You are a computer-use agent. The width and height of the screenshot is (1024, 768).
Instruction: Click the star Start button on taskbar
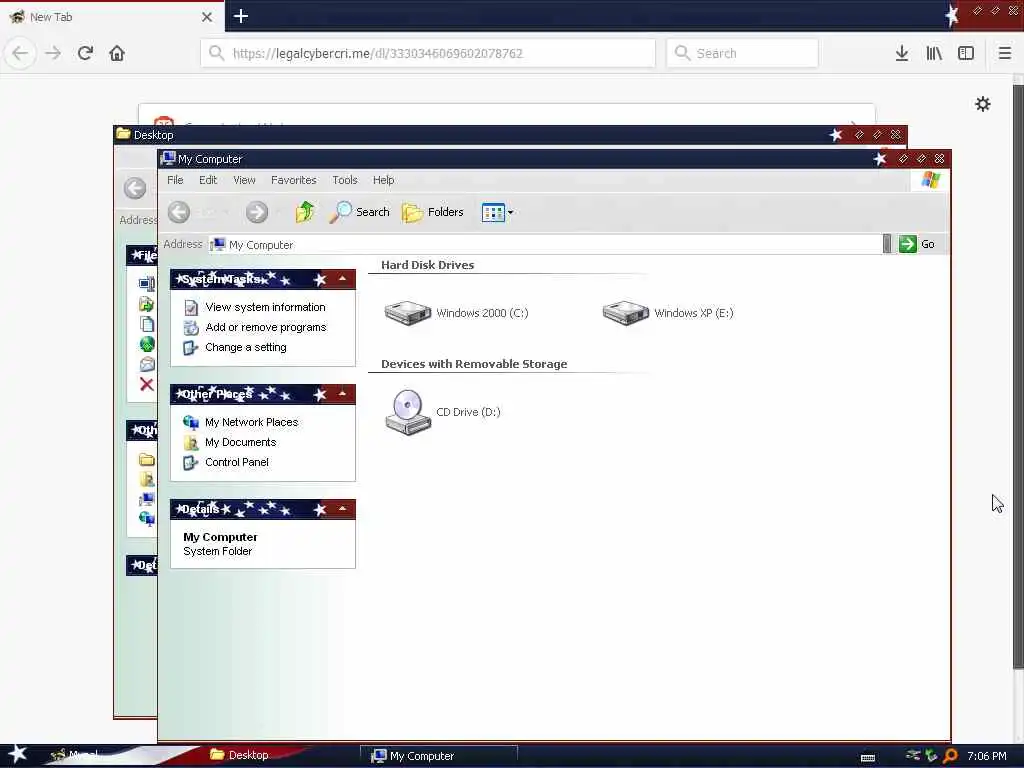coord(18,754)
